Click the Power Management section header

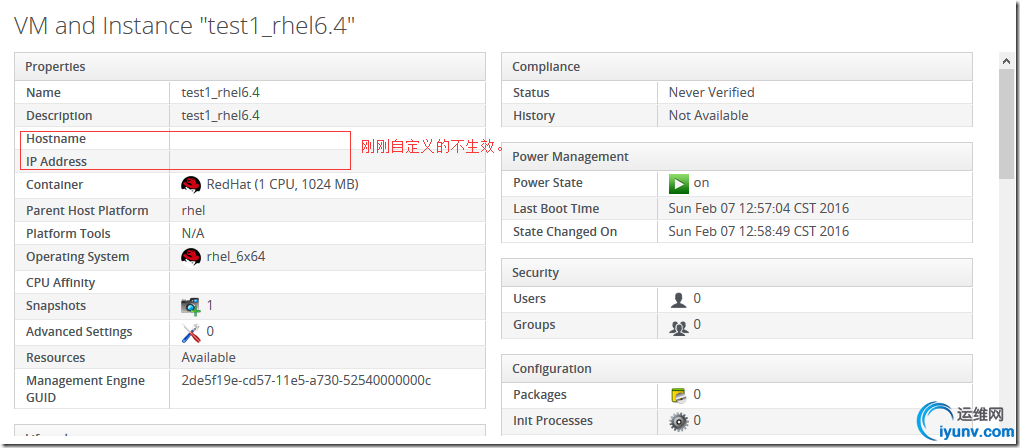pyautogui.click(x=736, y=157)
